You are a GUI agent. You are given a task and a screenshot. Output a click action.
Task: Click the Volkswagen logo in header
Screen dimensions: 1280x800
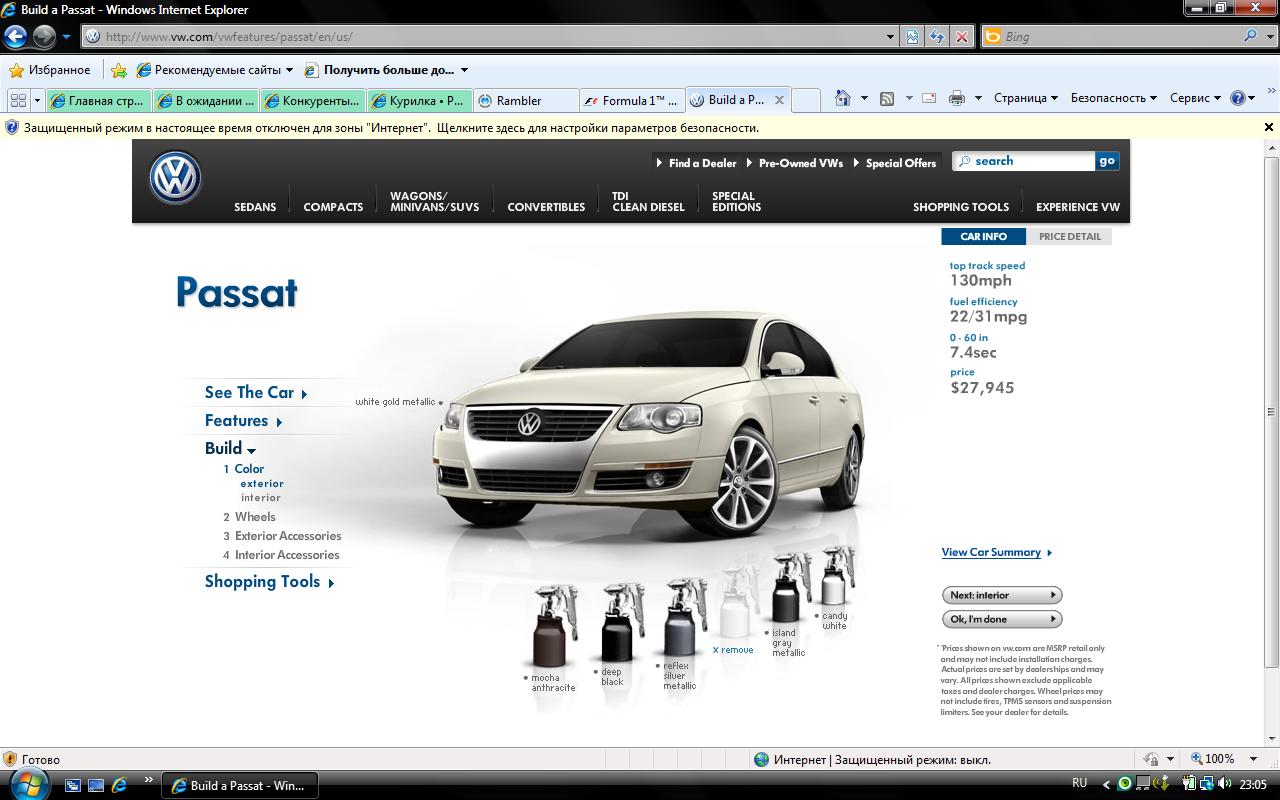pos(175,179)
